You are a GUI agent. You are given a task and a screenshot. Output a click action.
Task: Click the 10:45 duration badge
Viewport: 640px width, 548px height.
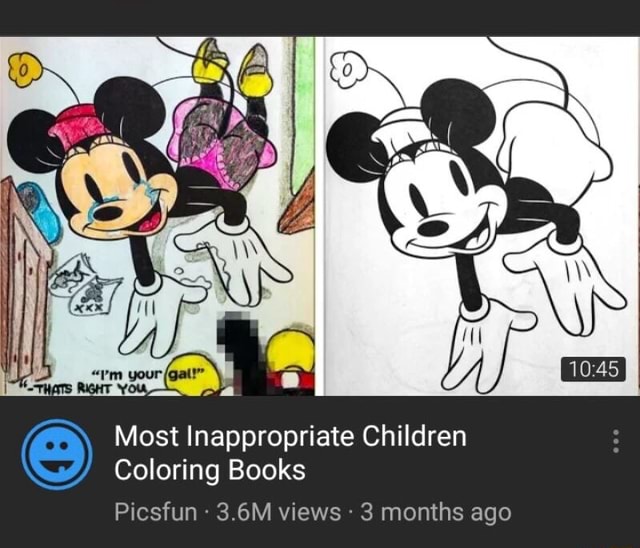tap(597, 370)
